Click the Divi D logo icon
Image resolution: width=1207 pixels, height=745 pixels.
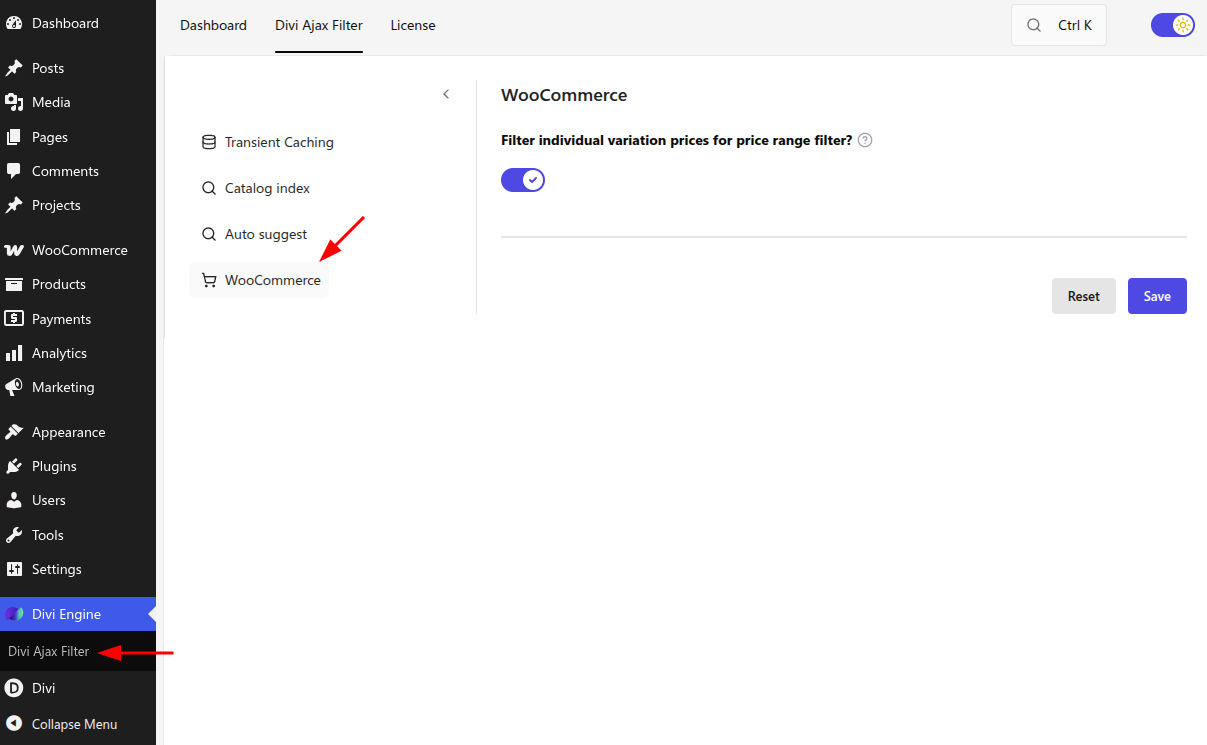point(14,688)
